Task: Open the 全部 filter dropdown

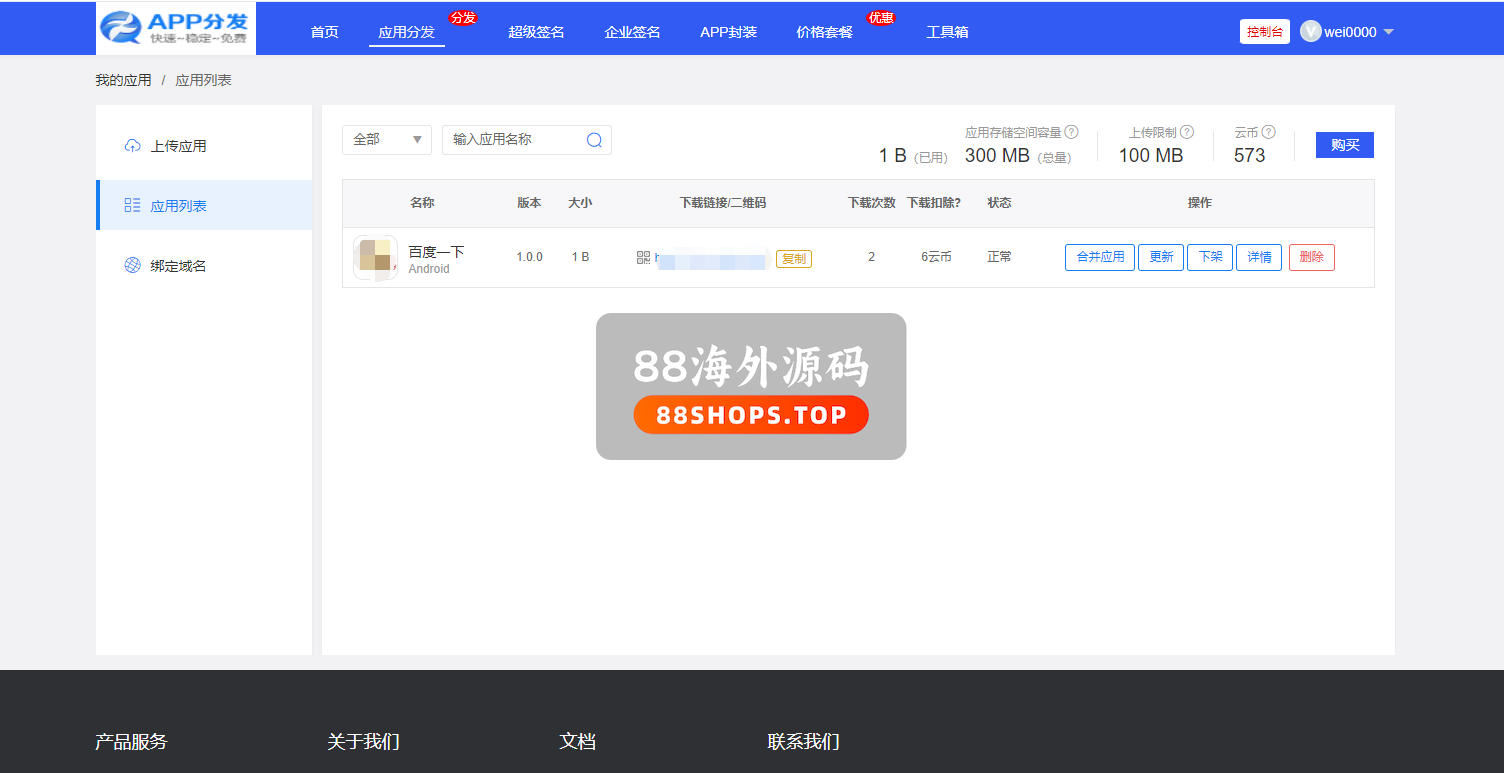Action: coord(386,140)
